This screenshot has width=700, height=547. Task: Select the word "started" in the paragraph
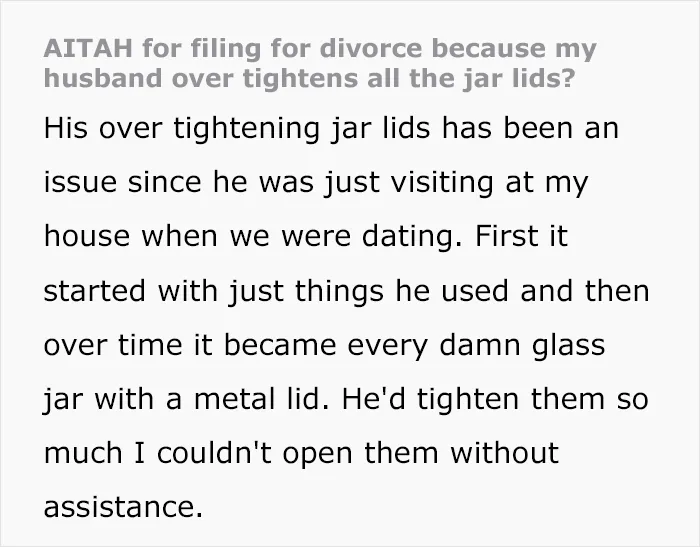coord(95,291)
